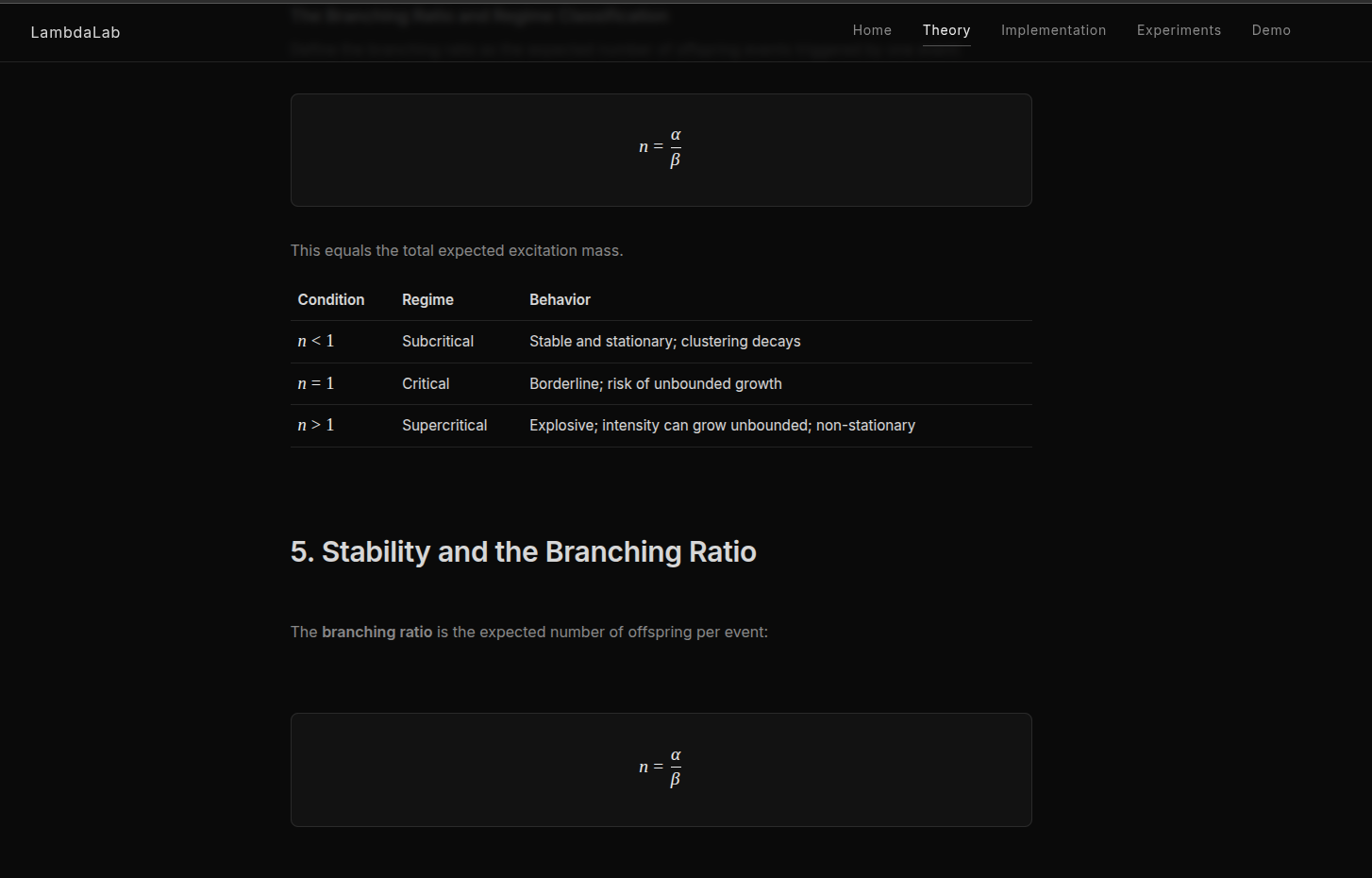Select the Theory navigation tab
Screen dimensions: 1372x878
946,30
